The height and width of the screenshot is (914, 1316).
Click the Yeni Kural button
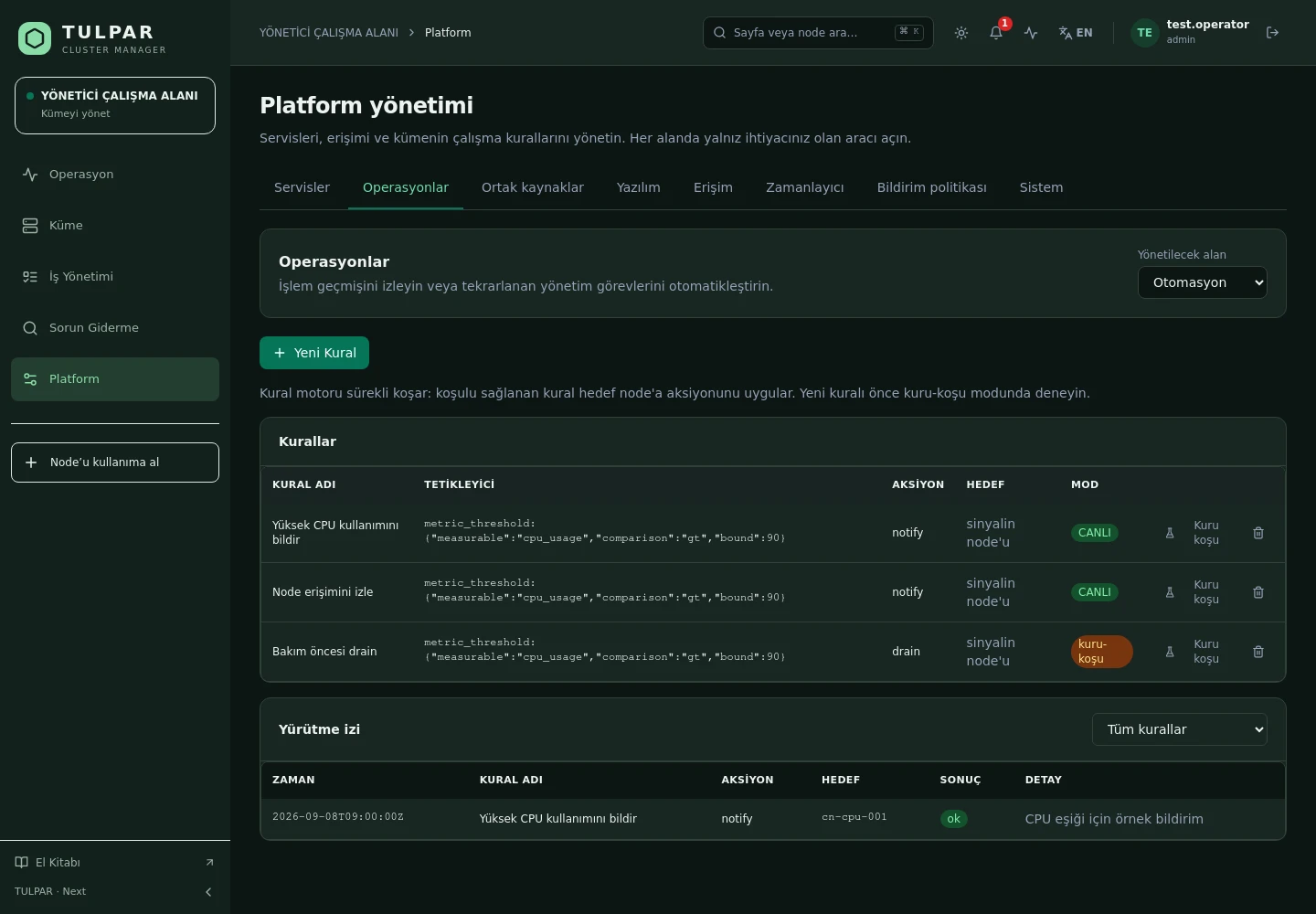click(x=314, y=353)
